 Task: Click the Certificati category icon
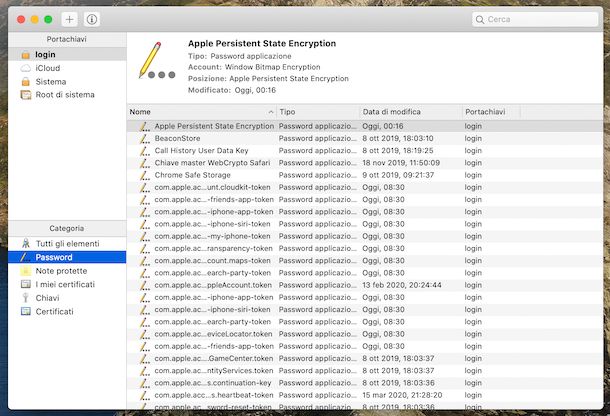[26, 311]
